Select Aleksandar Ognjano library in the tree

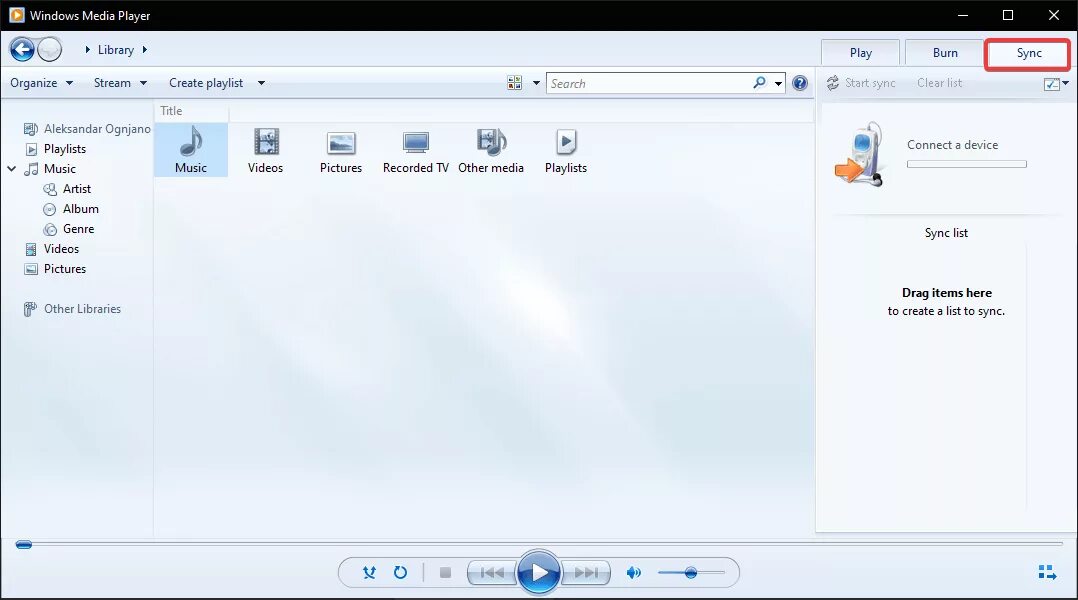pyautogui.click(x=87, y=129)
